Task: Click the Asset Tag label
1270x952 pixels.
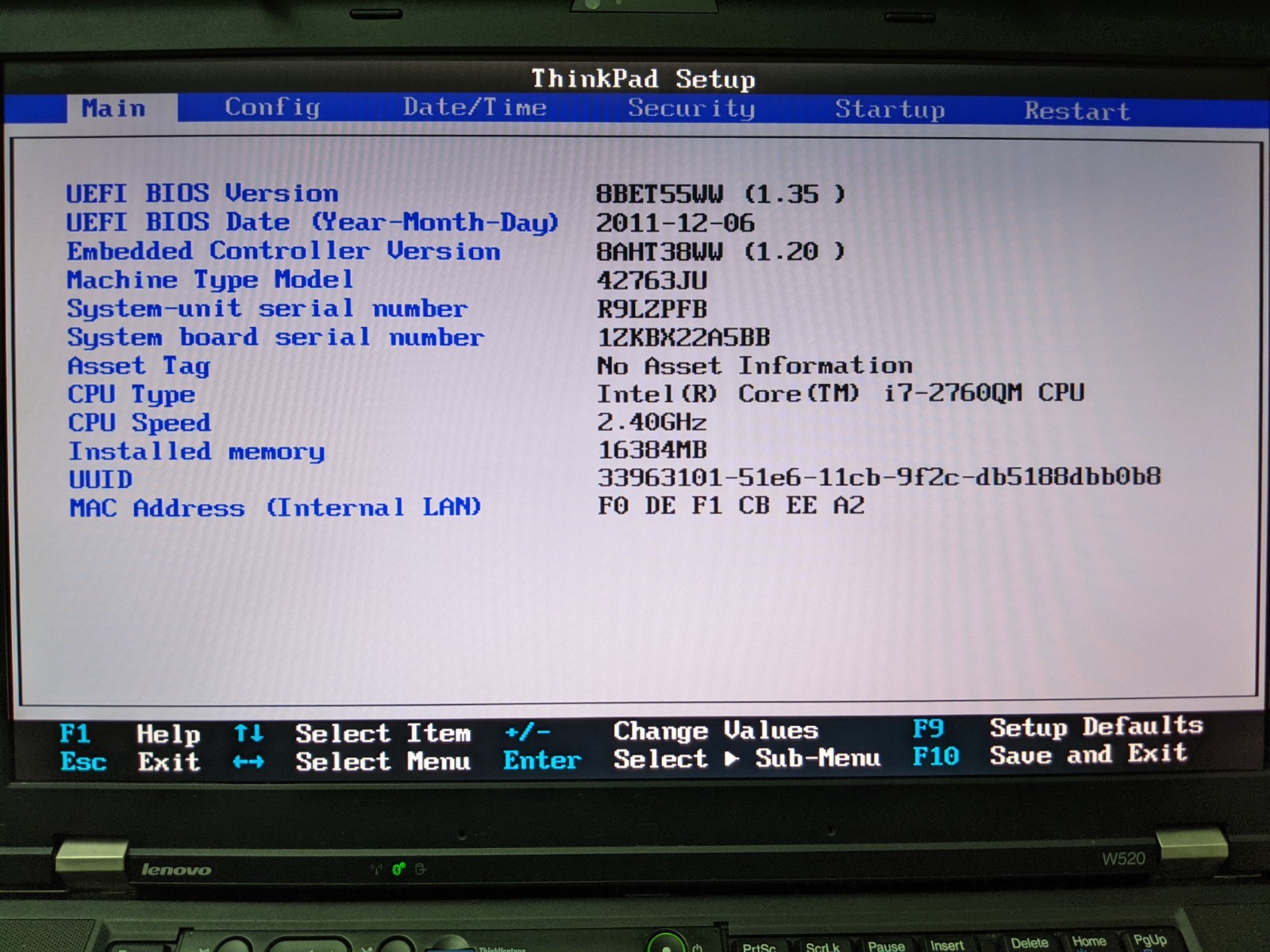Action: (139, 366)
